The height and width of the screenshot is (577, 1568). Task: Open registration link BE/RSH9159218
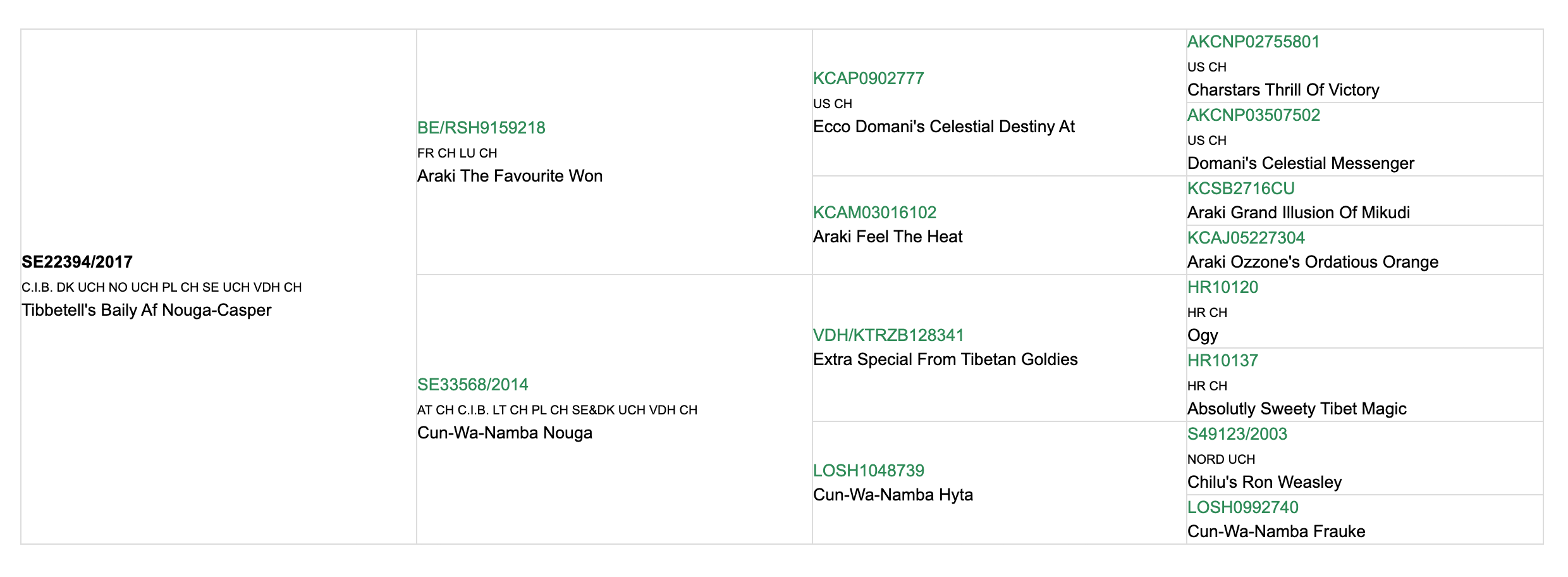pyautogui.click(x=481, y=128)
